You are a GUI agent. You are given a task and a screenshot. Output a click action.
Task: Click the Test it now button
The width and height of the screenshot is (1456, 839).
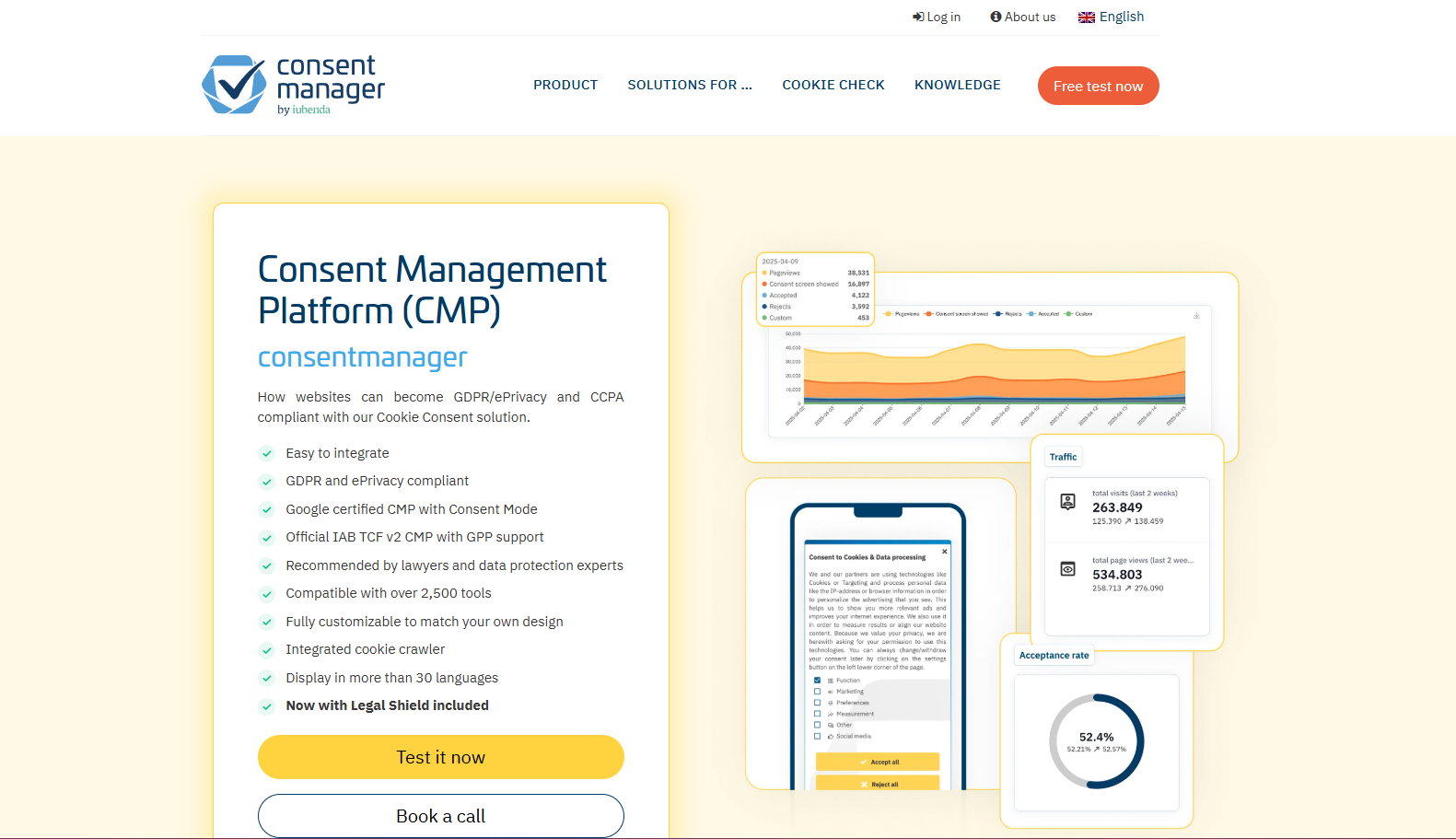(x=441, y=757)
